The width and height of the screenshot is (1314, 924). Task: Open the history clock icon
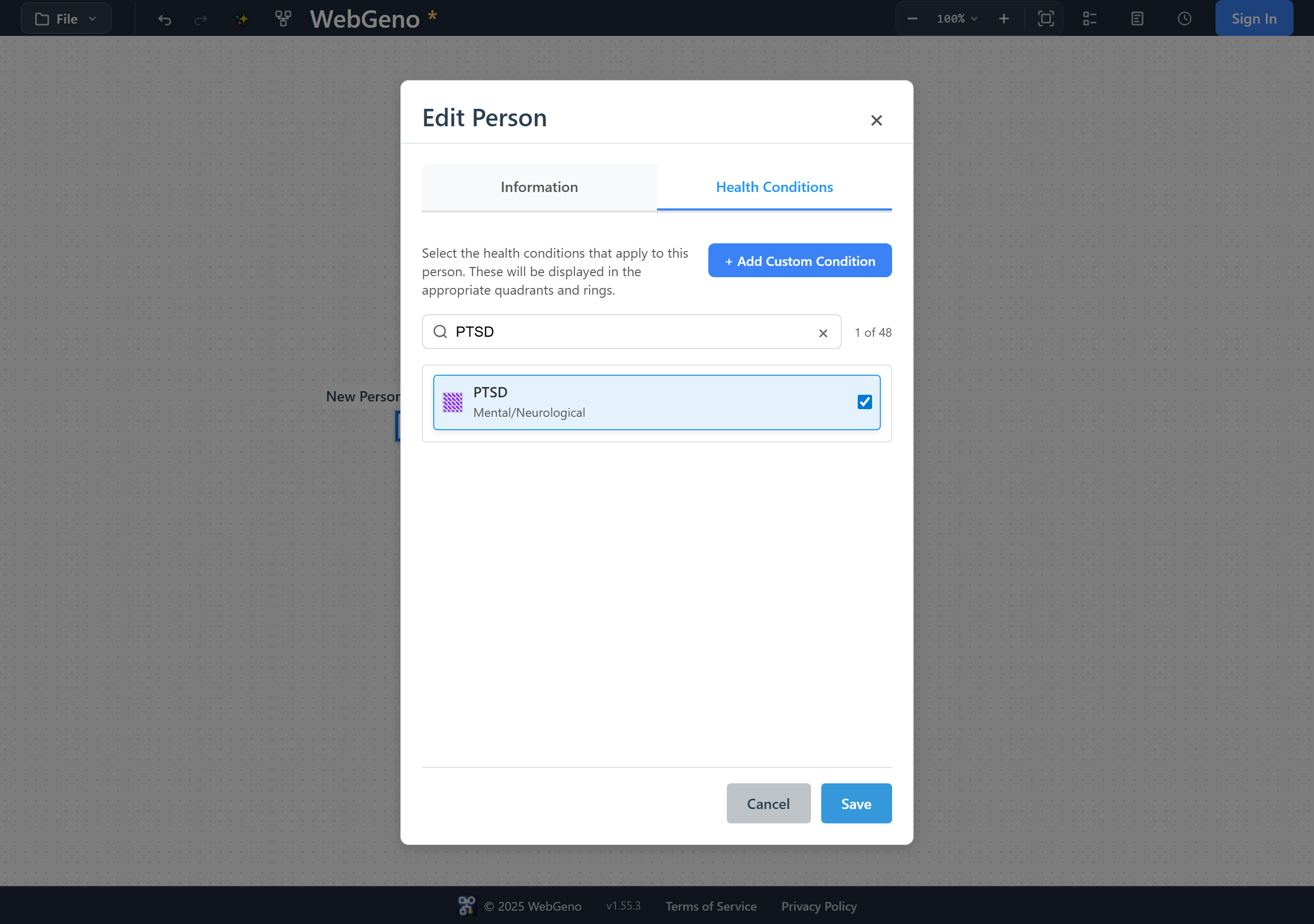(x=1184, y=19)
